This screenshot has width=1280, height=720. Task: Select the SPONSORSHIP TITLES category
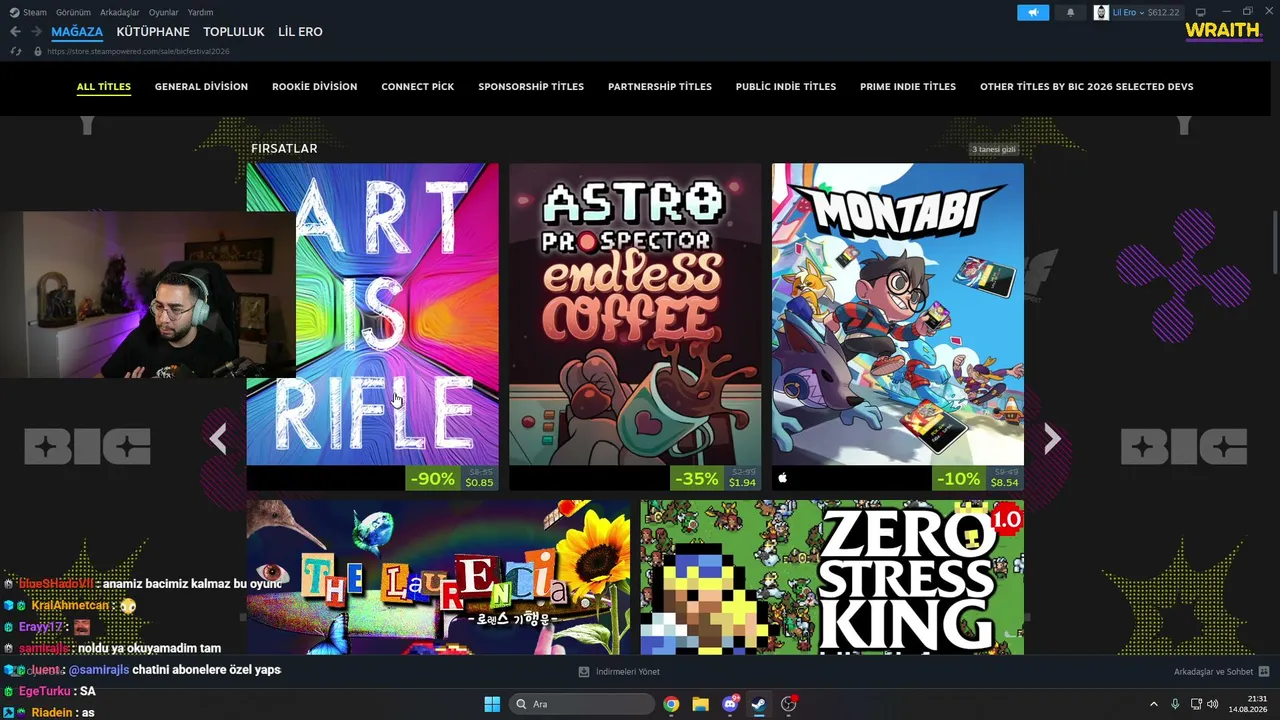[531, 87]
